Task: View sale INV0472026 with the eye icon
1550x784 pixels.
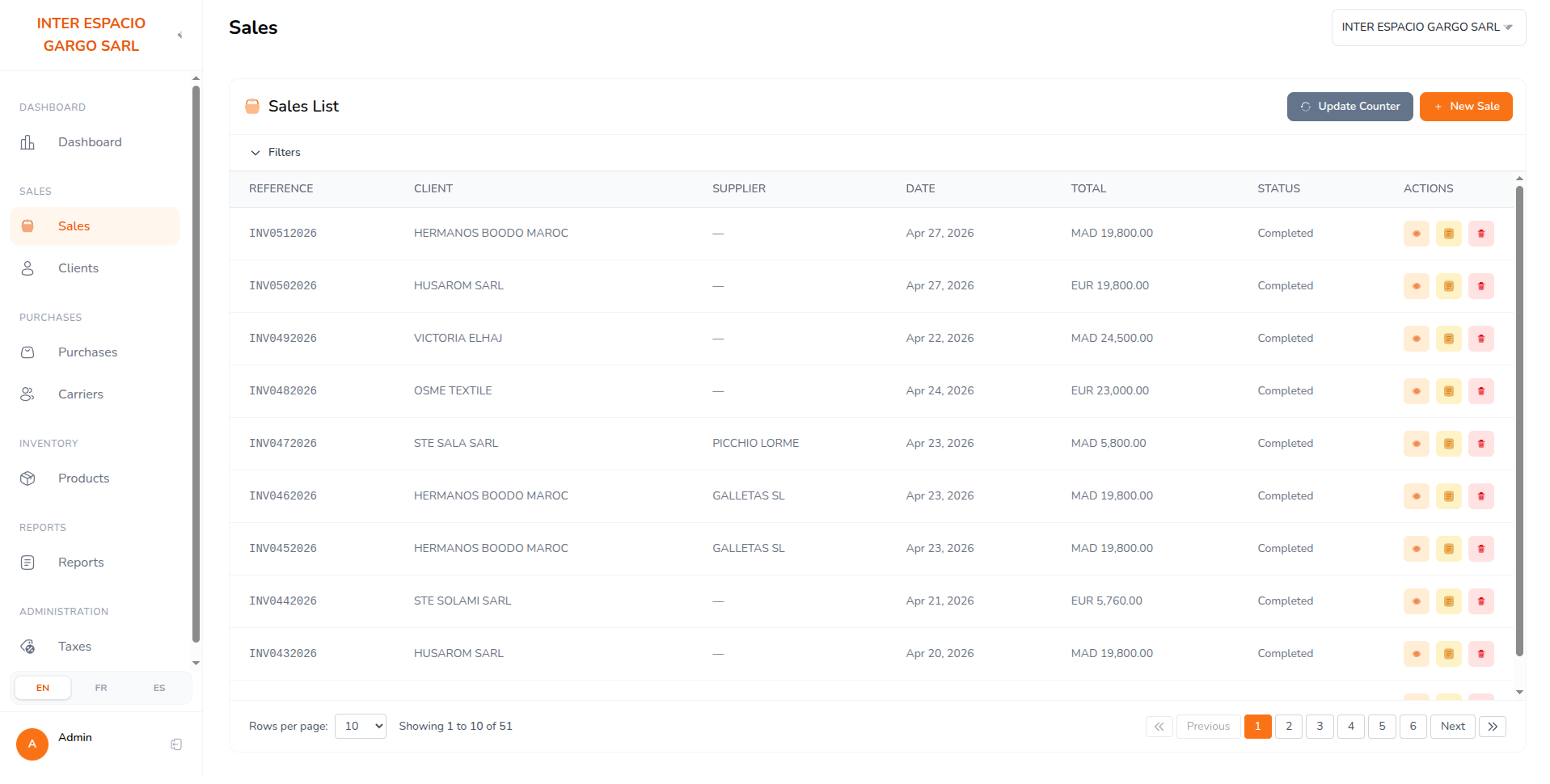Action: (1416, 444)
